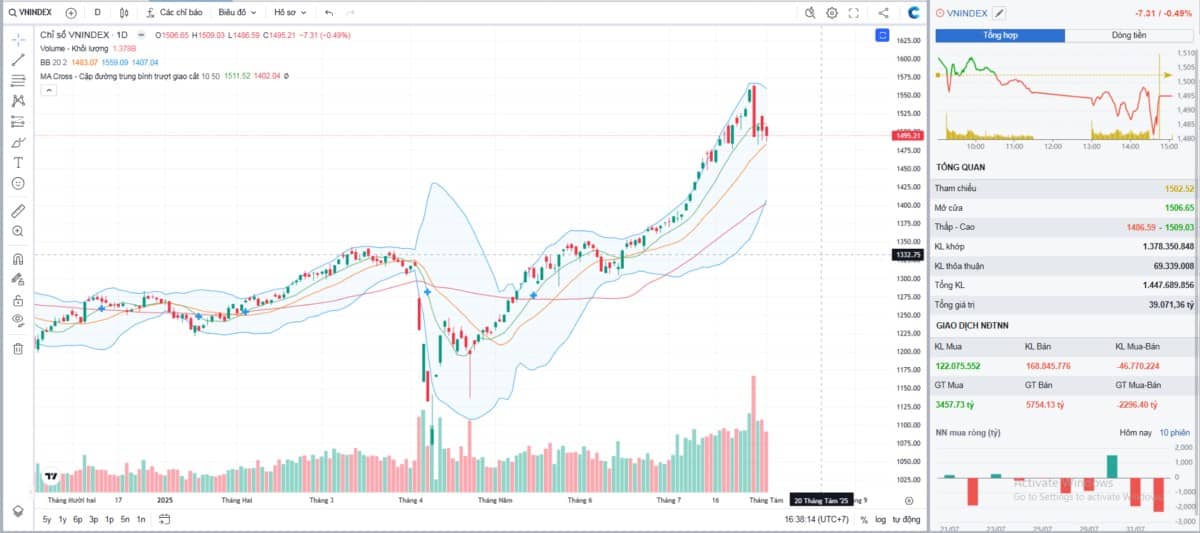The width and height of the screenshot is (1200, 533).
Task: Select the Tổng hợp tab
Action: point(999,35)
